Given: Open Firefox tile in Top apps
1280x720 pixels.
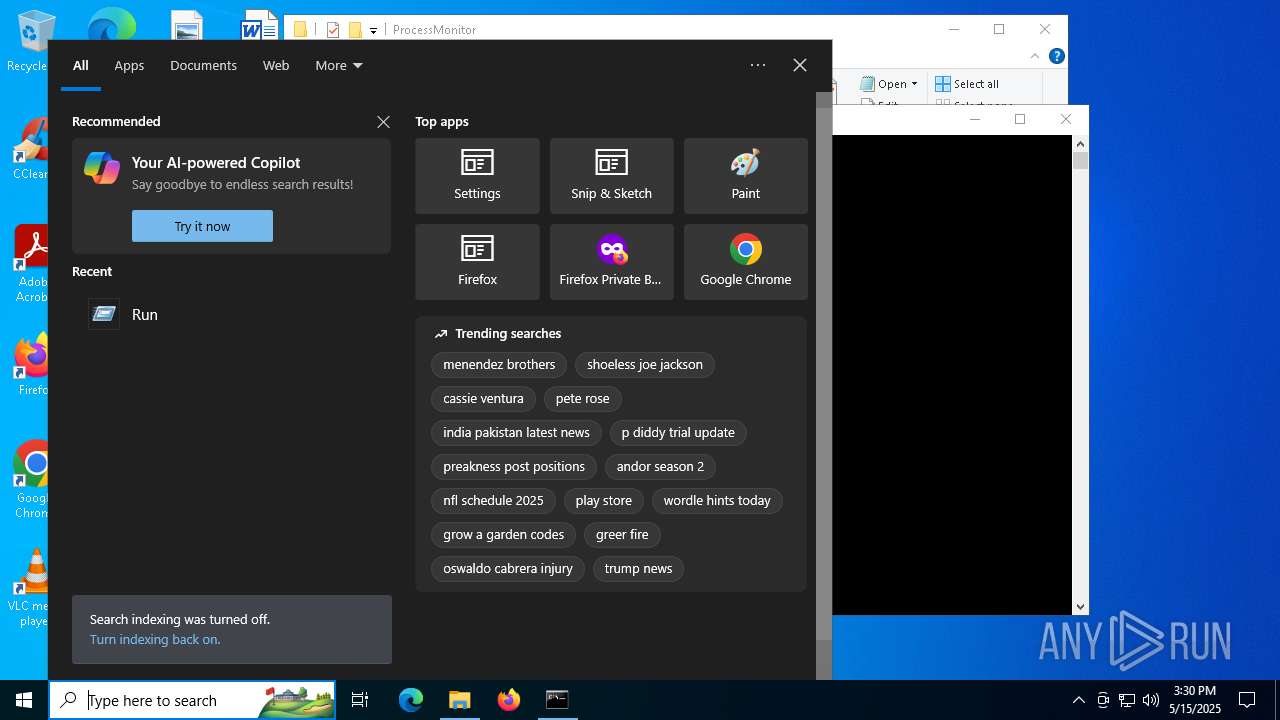Looking at the screenshot, I should pyautogui.click(x=477, y=262).
